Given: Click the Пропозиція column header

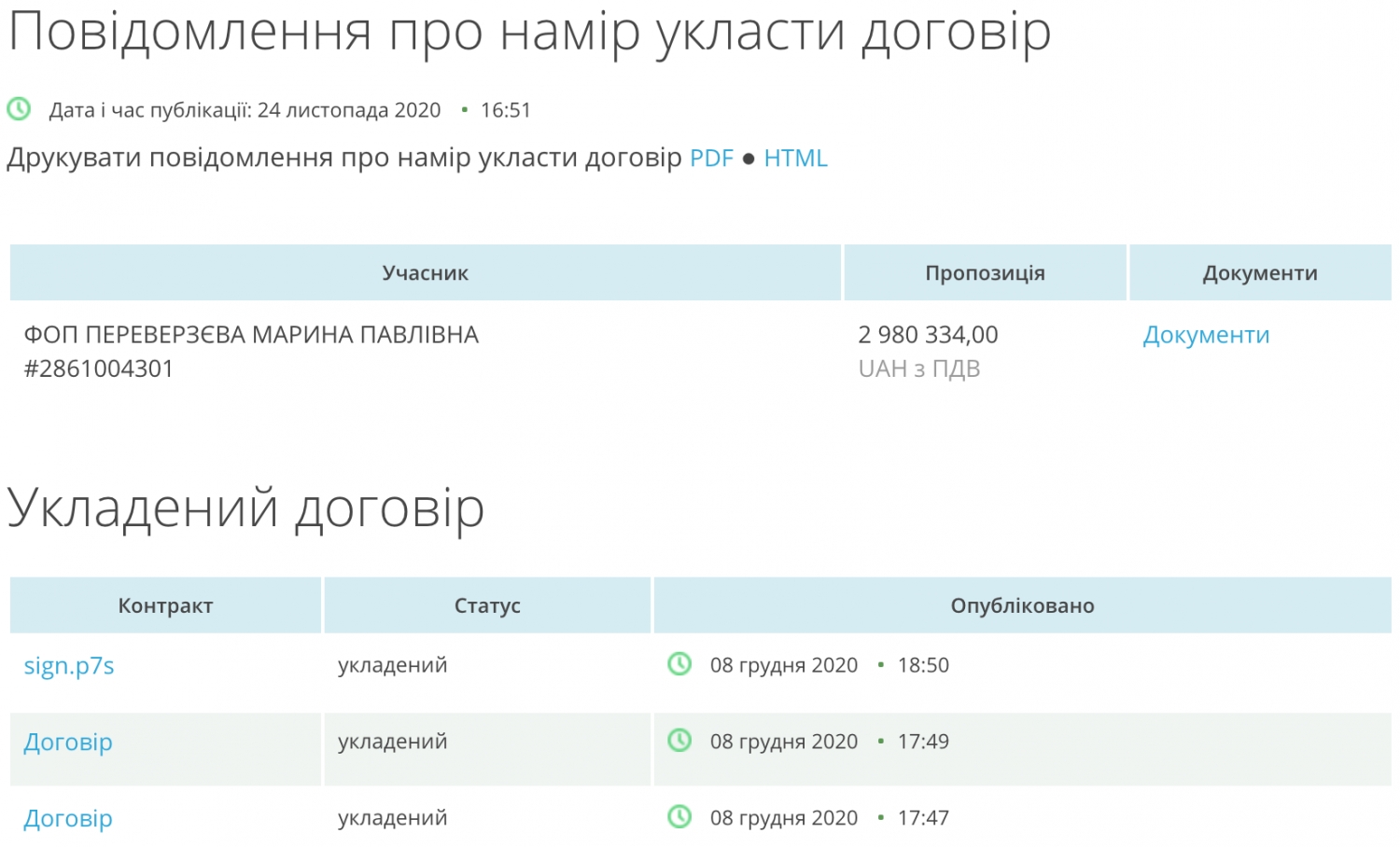Looking at the screenshot, I should [x=985, y=273].
